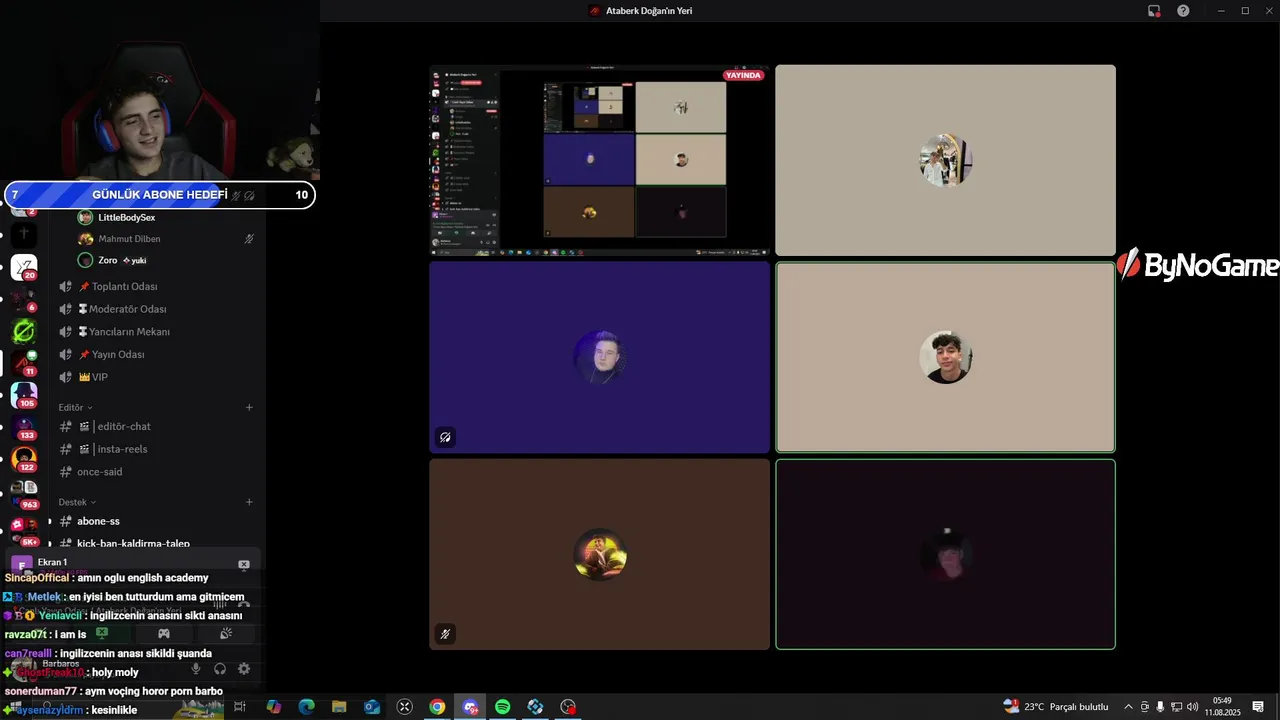Open the Windows notification center icon
Screen dimensions: 1280x720
[1258, 707]
